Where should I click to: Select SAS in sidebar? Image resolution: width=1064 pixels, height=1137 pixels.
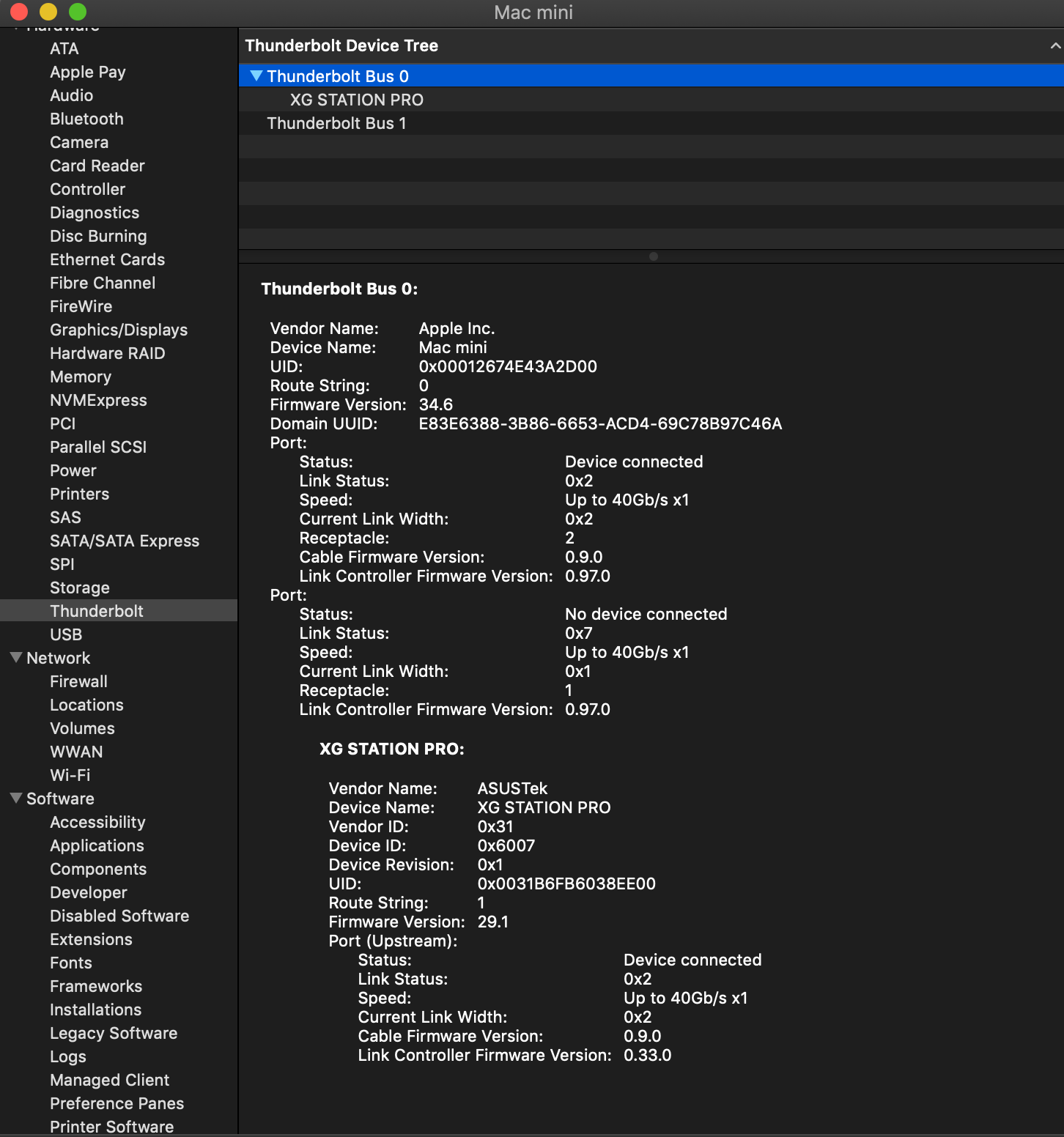[65, 517]
